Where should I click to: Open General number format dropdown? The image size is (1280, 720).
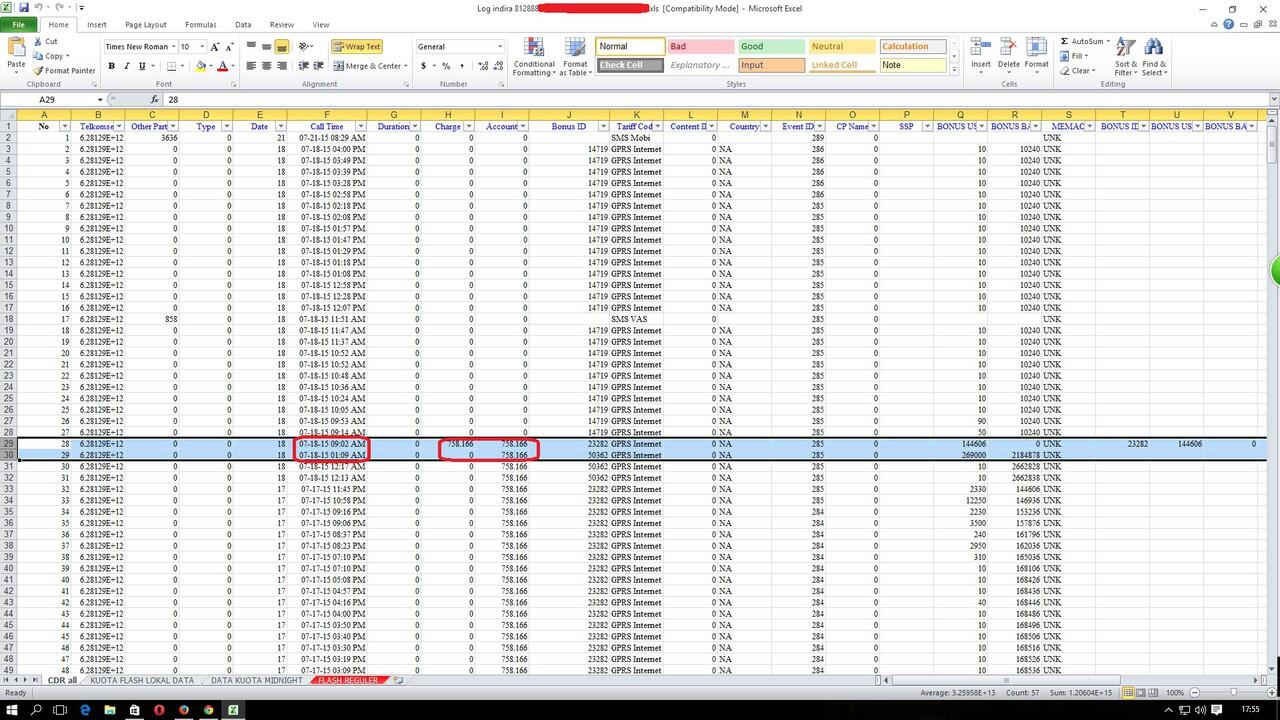pyautogui.click(x=500, y=47)
